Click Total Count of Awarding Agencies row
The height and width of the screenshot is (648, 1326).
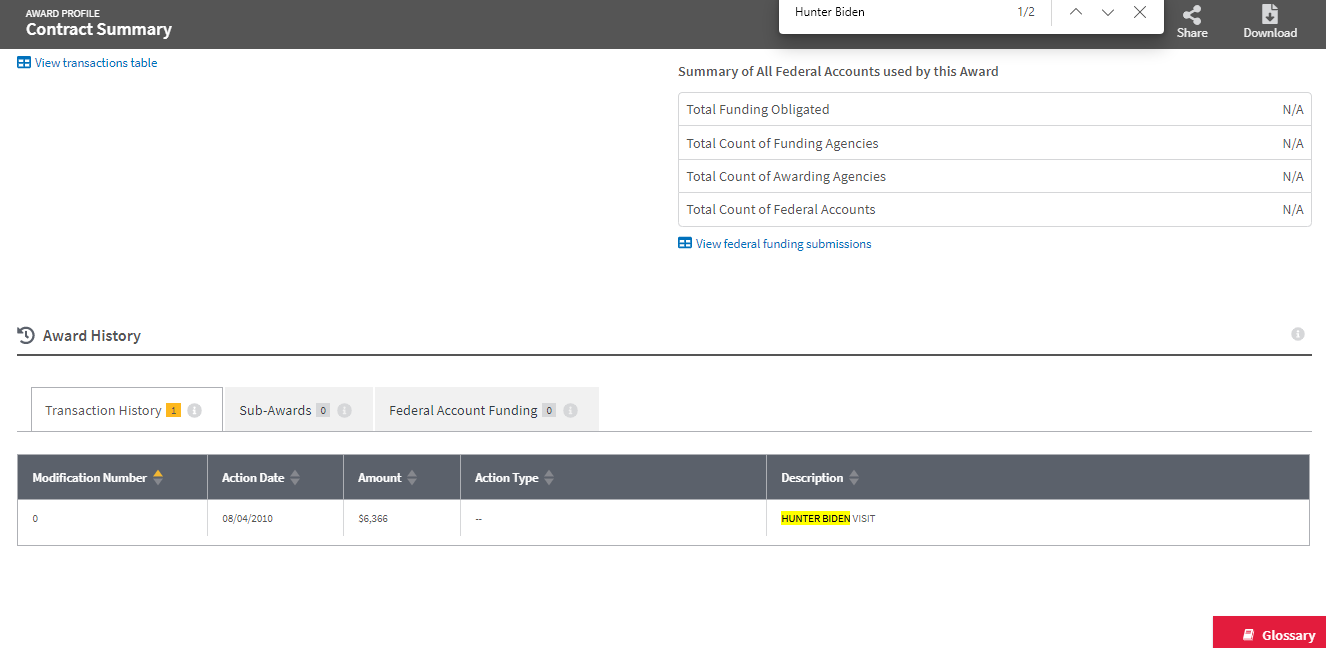(x=994, y=176)
